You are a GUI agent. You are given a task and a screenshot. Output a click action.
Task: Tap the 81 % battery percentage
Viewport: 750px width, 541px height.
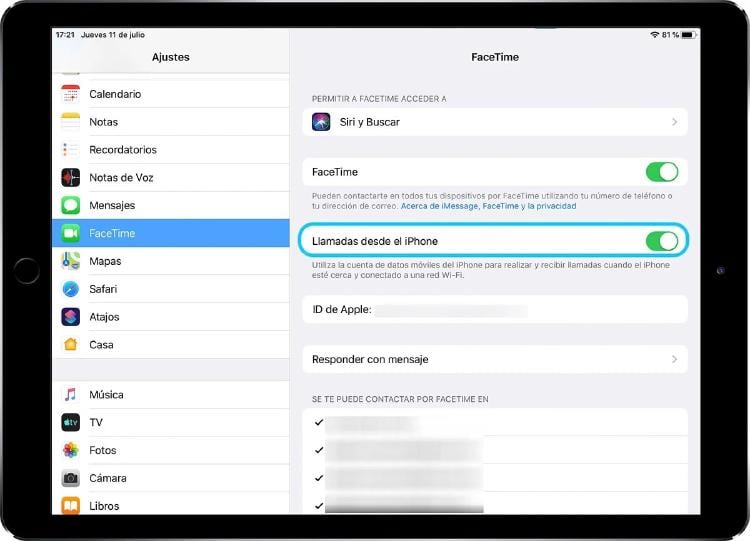pos(670,35)
